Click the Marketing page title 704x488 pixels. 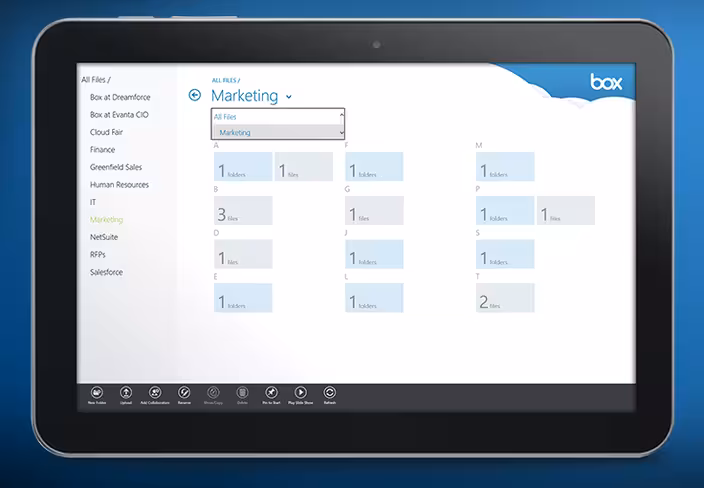[245, 96]
